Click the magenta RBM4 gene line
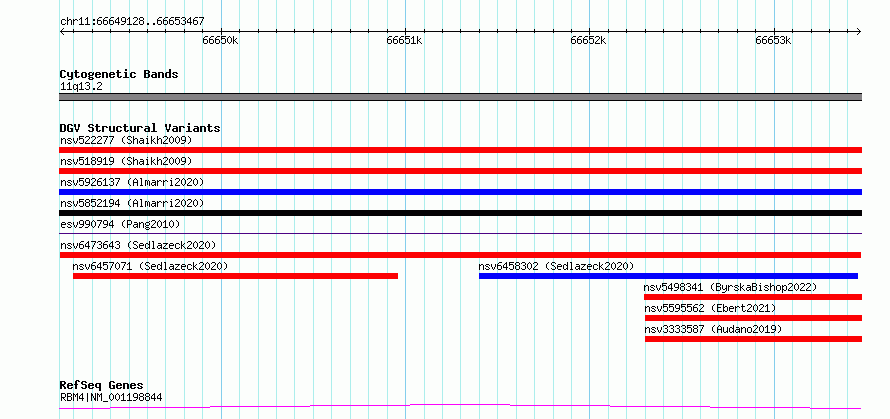The width and height of the screenshot is (890, 419). tap(460, 407)
